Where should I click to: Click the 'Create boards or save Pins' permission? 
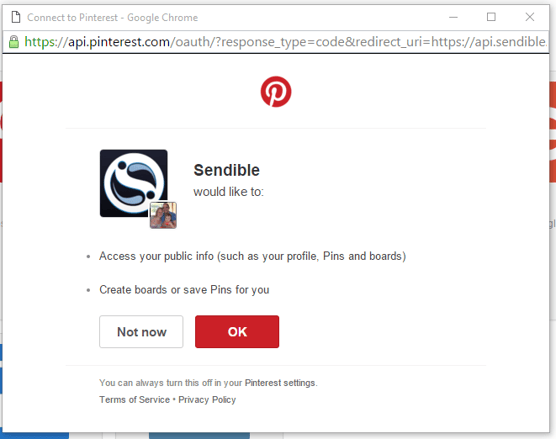tap(184, 290)
